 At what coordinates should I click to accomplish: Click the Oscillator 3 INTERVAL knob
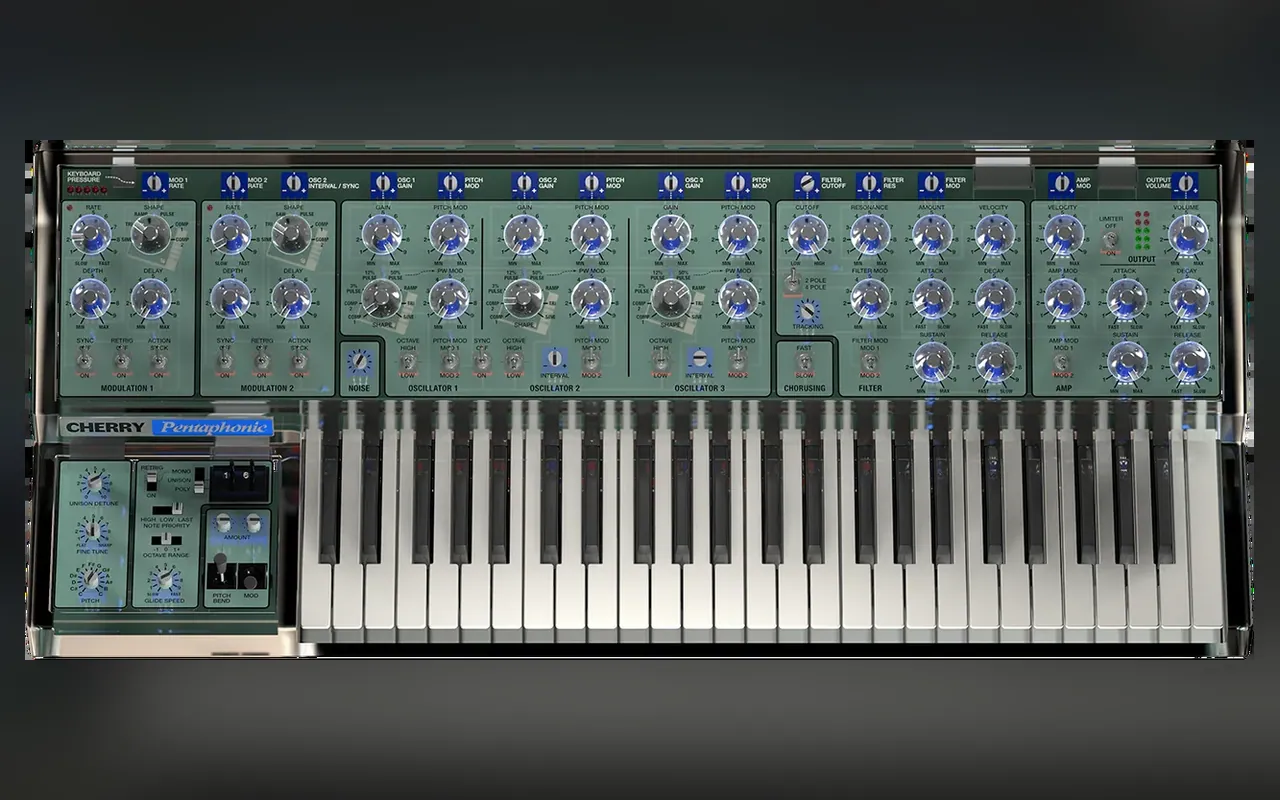[699, 358]
